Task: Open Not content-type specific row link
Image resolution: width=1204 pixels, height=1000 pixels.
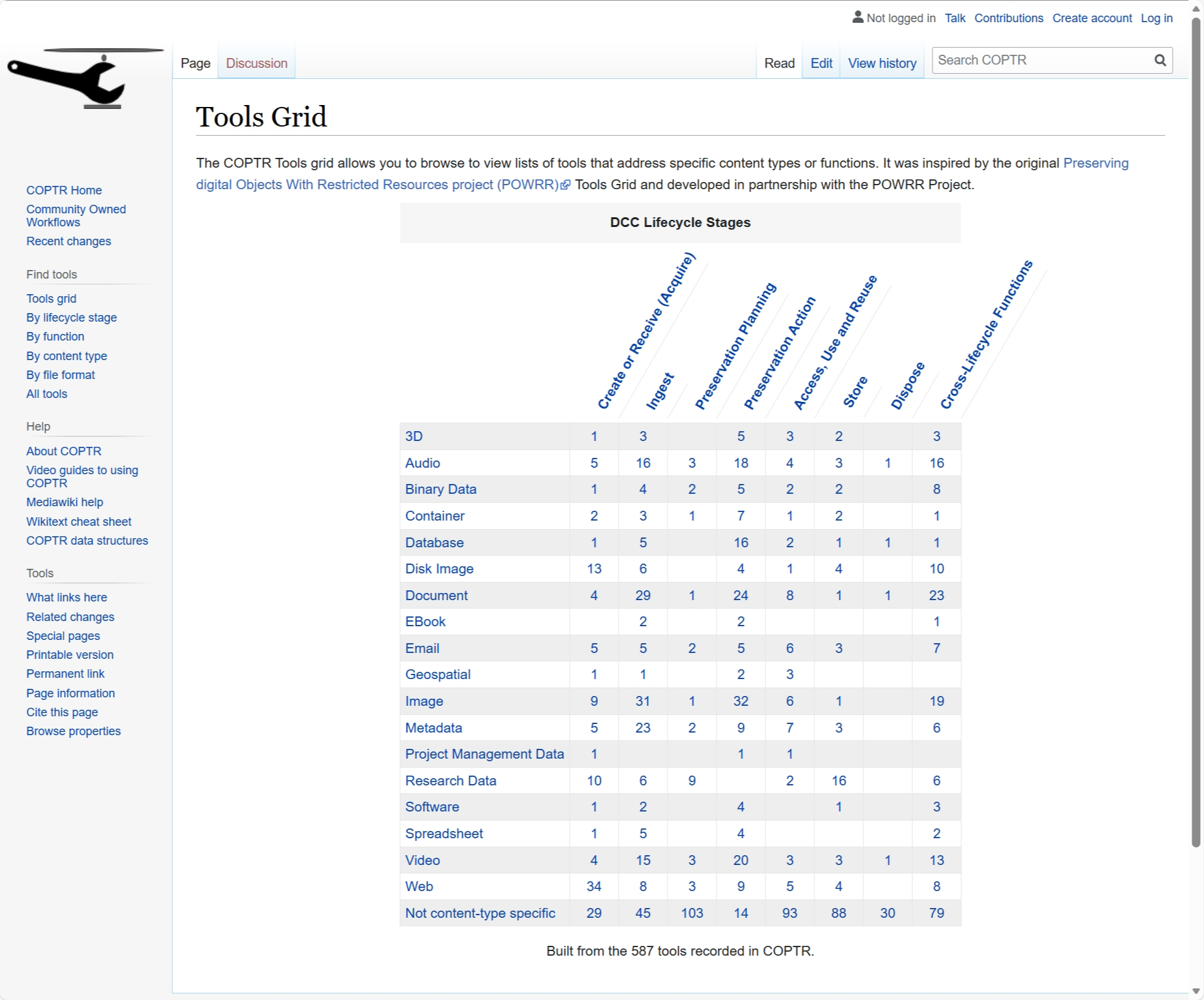Action: point(480,913)
